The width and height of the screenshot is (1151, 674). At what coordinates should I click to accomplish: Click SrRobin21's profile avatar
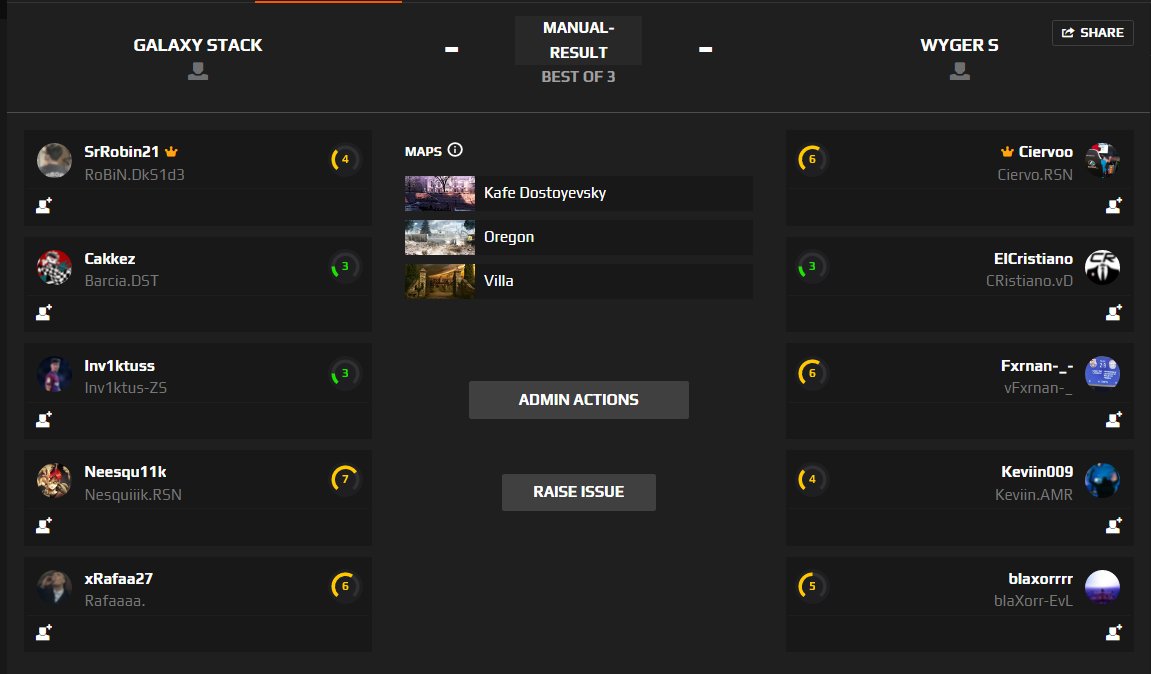point(54,160)
